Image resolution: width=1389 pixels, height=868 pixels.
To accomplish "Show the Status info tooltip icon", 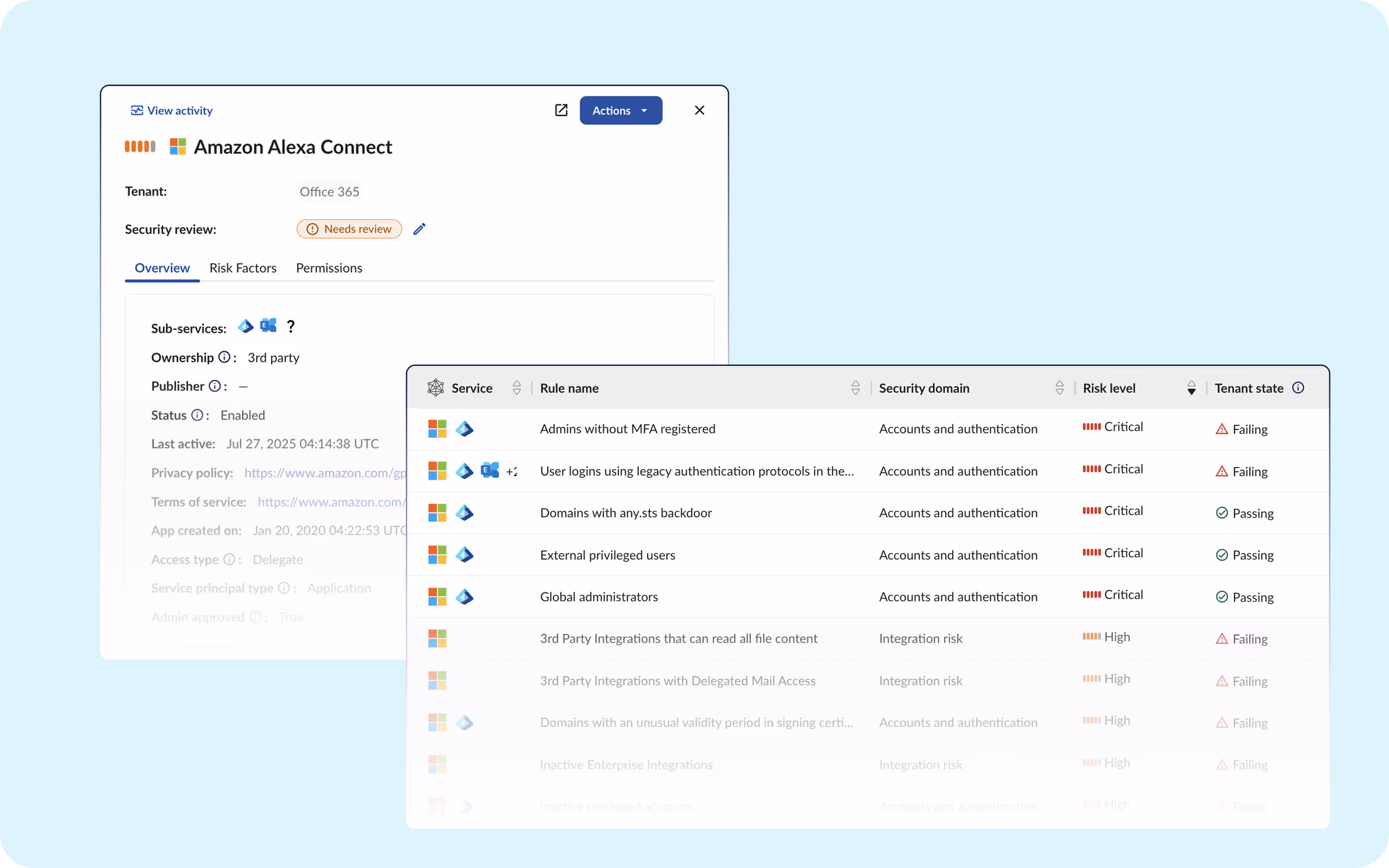I will point(197,414).
